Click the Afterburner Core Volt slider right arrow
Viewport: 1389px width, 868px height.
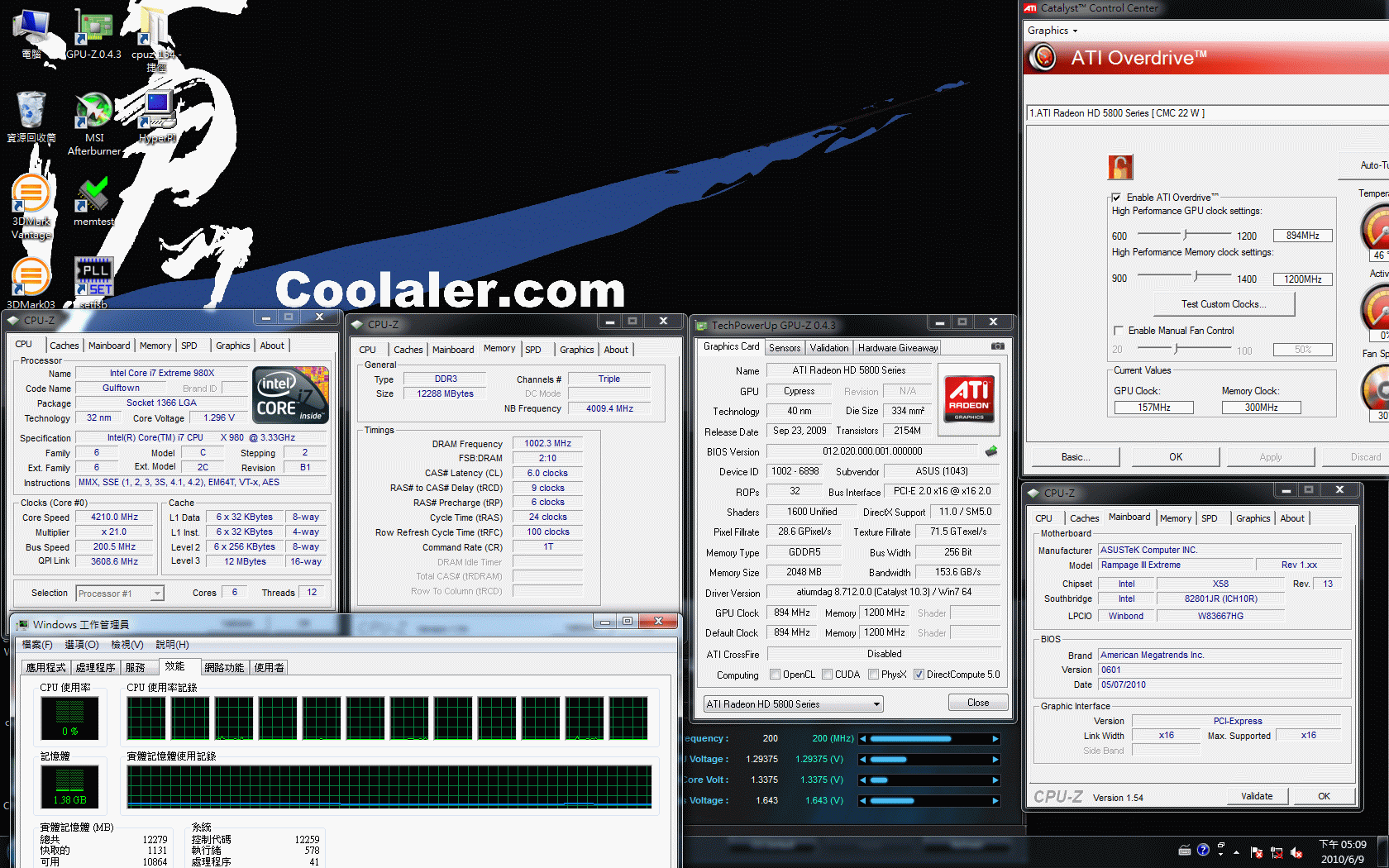995,780
